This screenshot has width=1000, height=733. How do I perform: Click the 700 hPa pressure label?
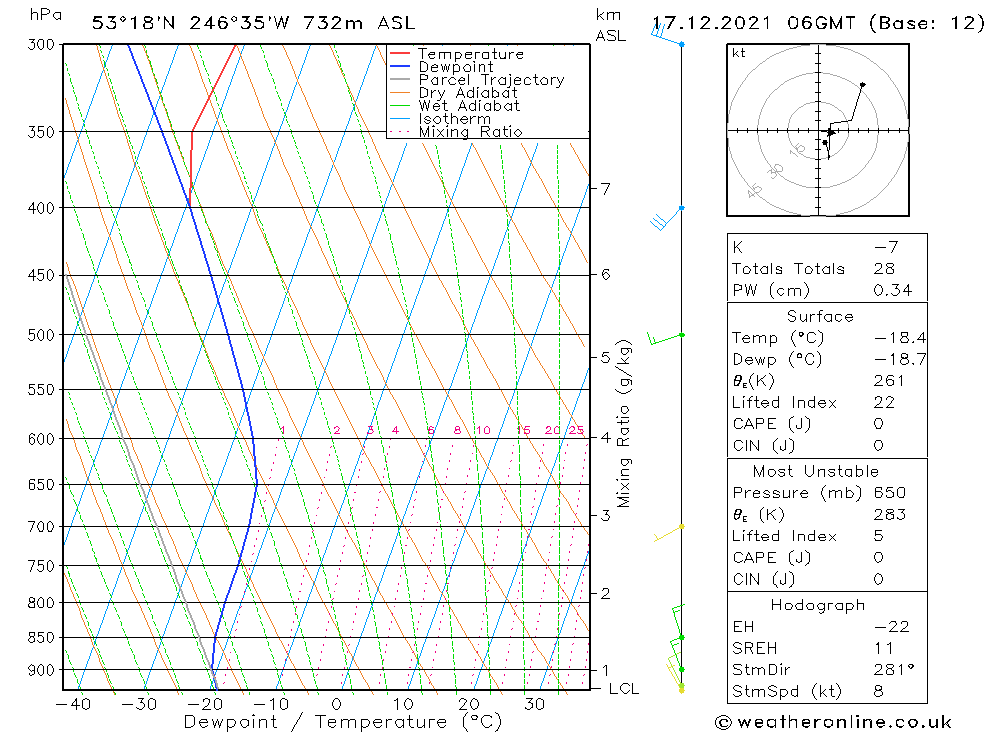coord(41,527)
